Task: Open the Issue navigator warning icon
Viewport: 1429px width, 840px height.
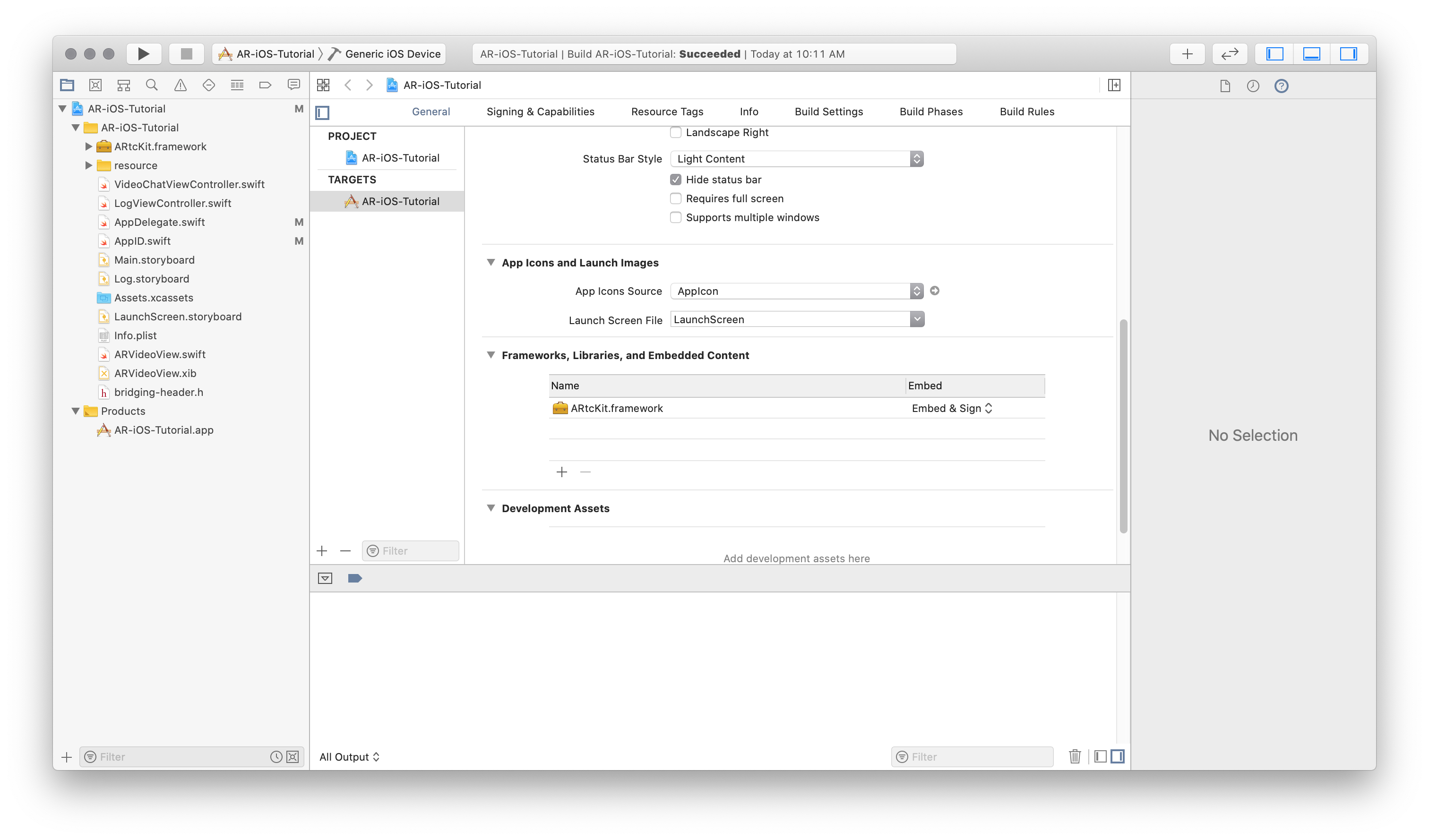Action: coord(181,85)
